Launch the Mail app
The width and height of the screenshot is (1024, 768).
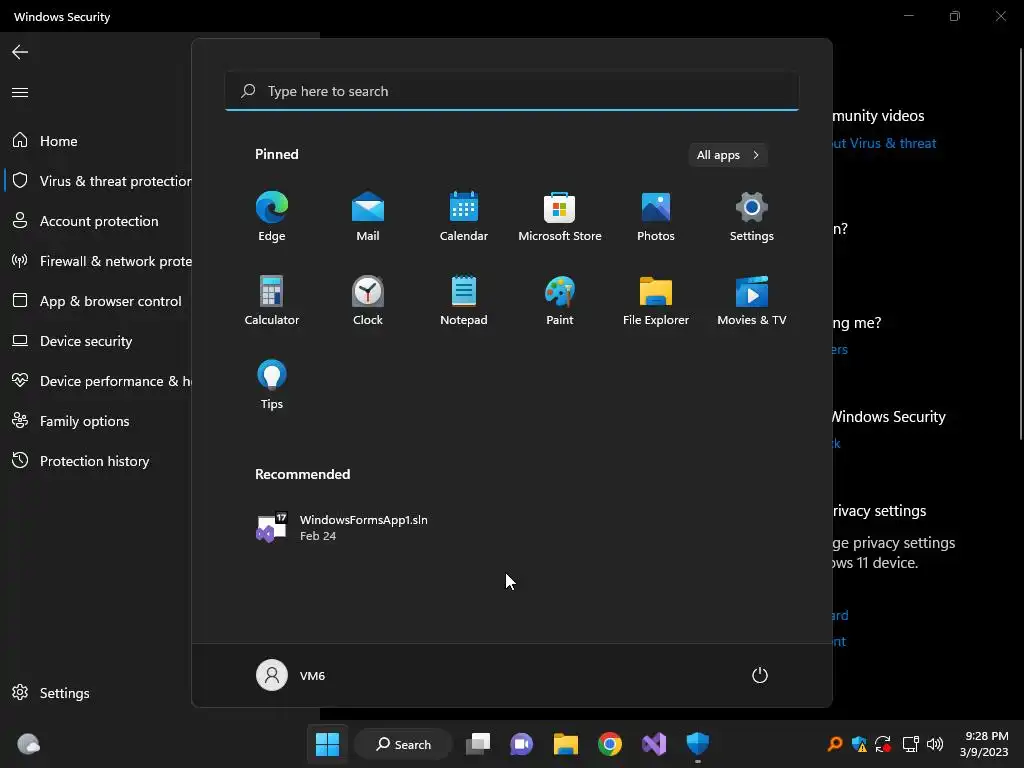pos(368,216)
